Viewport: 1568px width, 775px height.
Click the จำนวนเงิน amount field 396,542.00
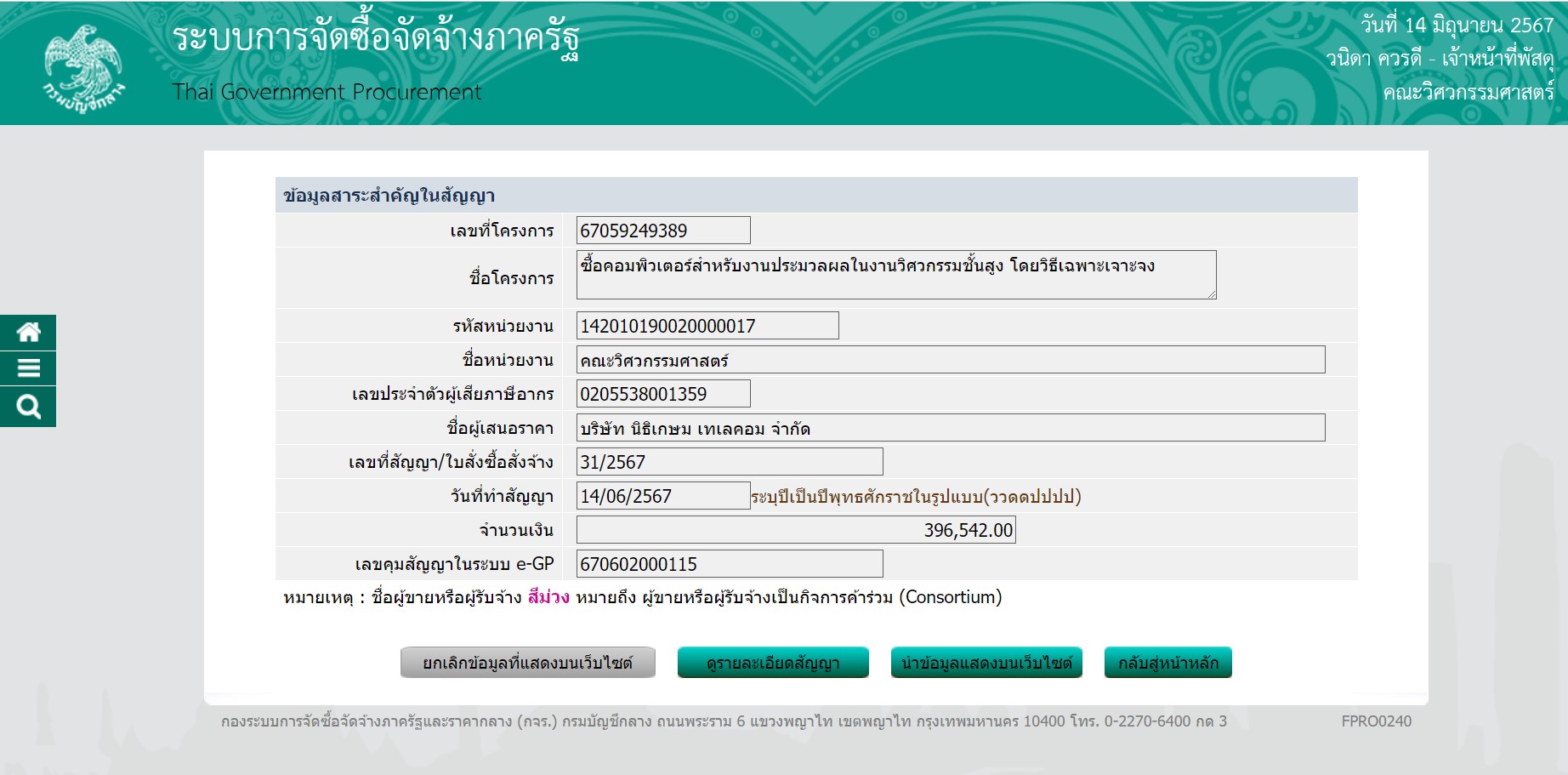click(795, 530)
